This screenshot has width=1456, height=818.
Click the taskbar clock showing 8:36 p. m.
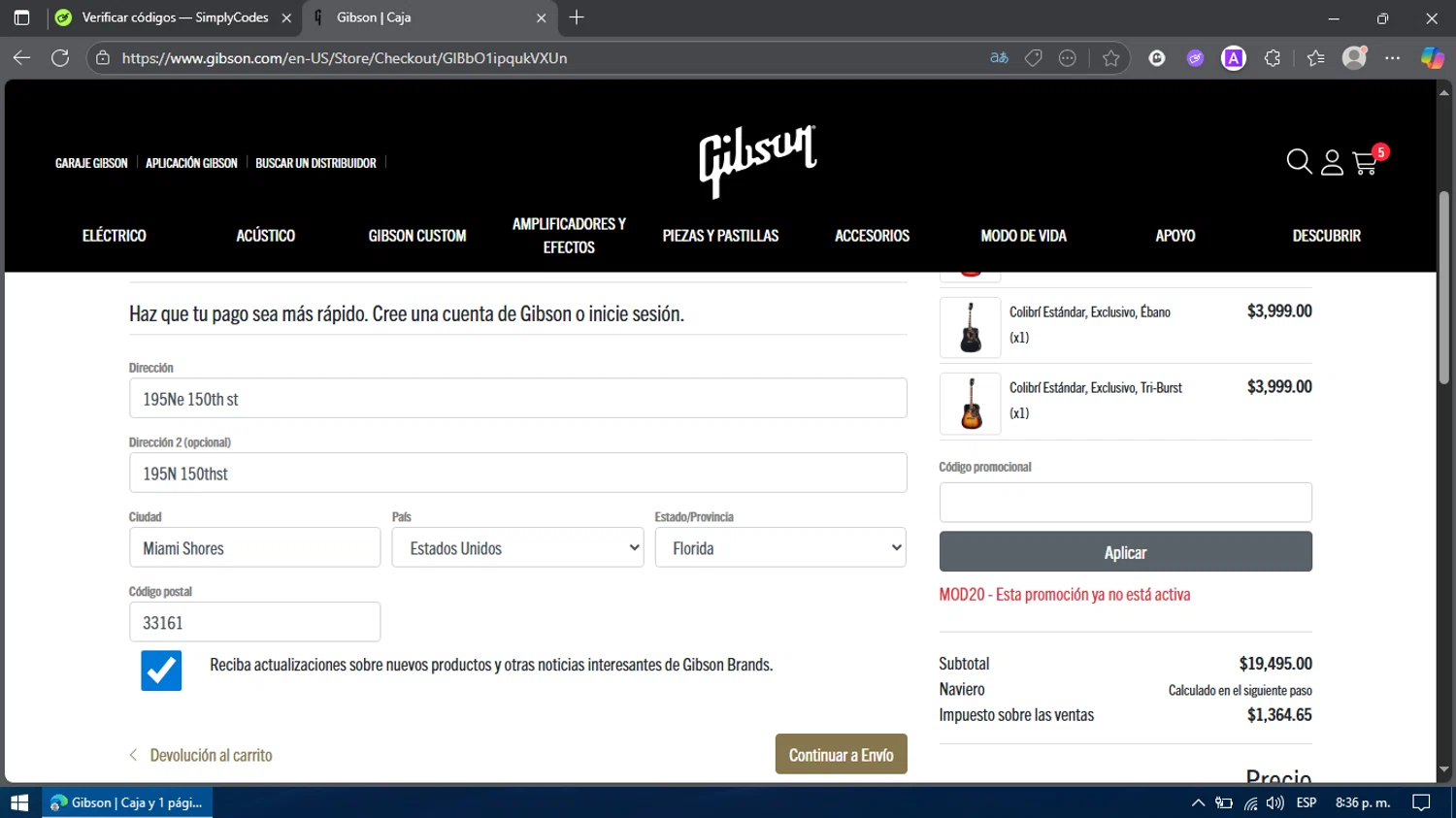(x=1363, y=802)
